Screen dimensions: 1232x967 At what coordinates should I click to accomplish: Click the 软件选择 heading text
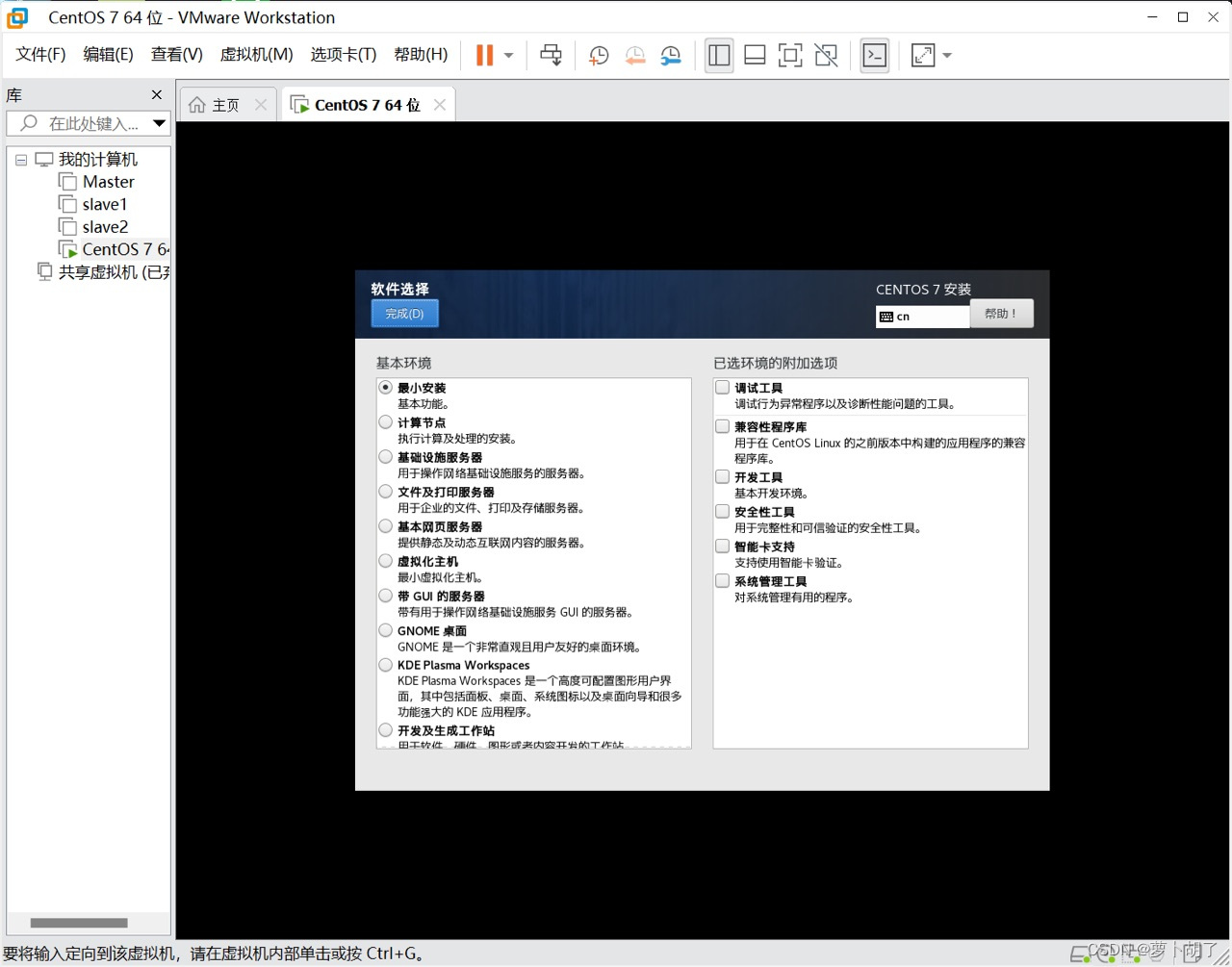tap(400, 289)
